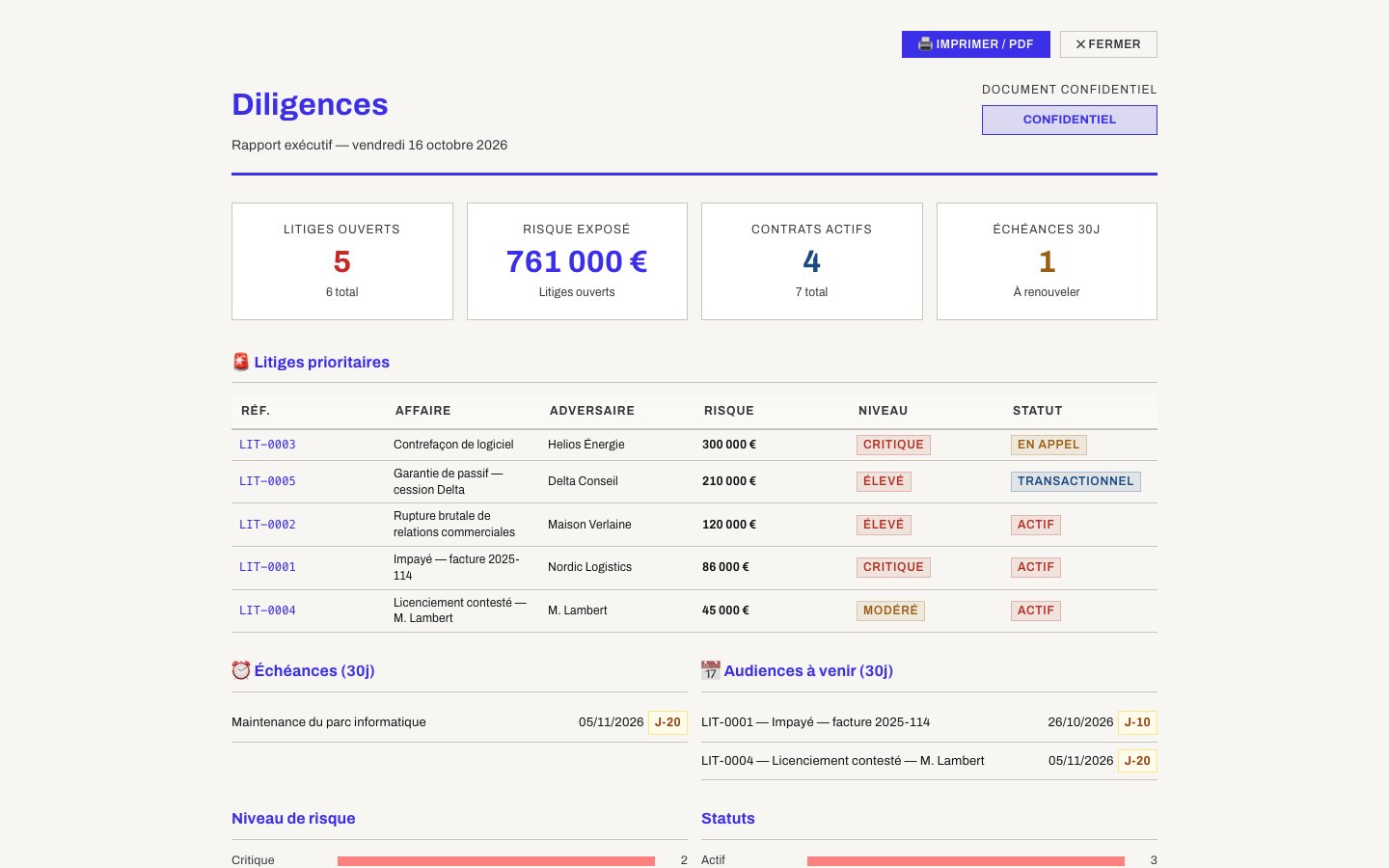Viewport: 1389px width, 868px height.
Task: Click the ACTIF badge in the Maison Verlaine row
Action: [1036, 525]
